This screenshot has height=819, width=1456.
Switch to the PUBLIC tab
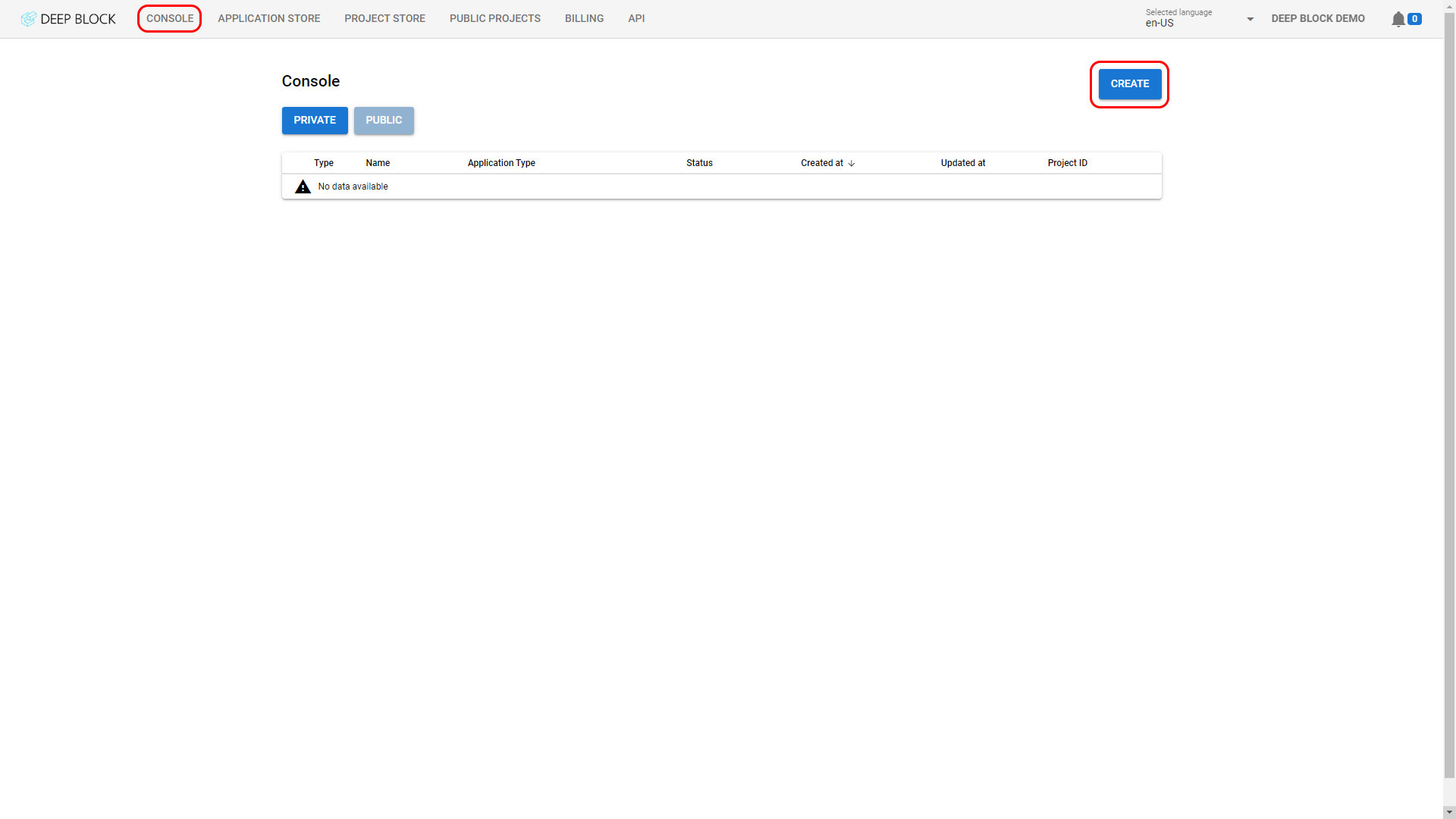(x=384, y=120)
